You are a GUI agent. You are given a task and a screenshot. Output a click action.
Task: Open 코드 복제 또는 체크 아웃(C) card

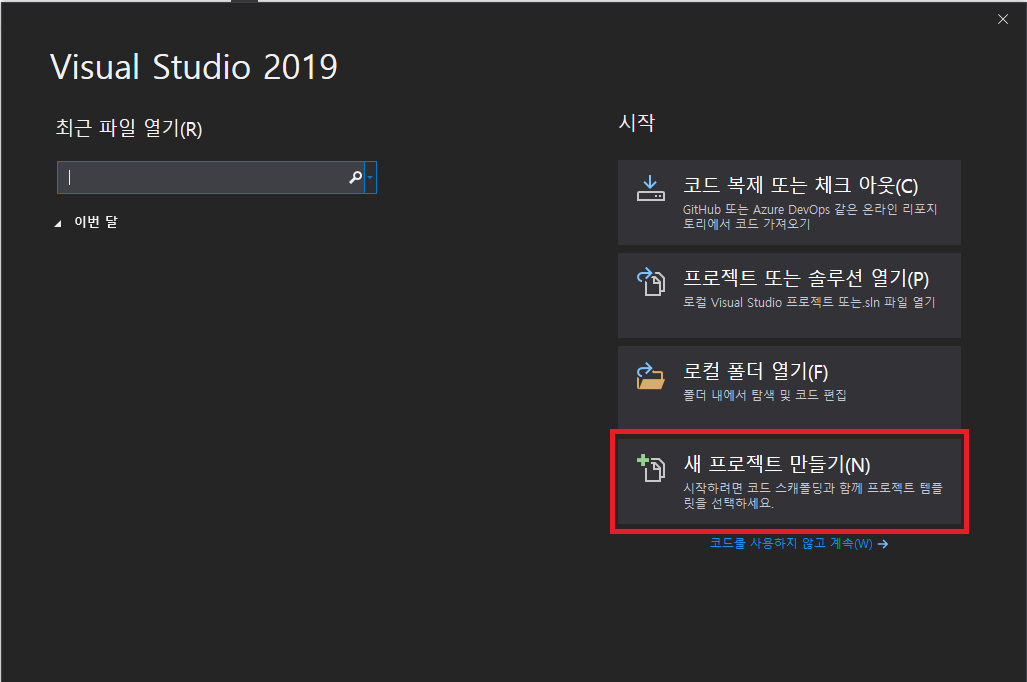[x=789, y=202]
